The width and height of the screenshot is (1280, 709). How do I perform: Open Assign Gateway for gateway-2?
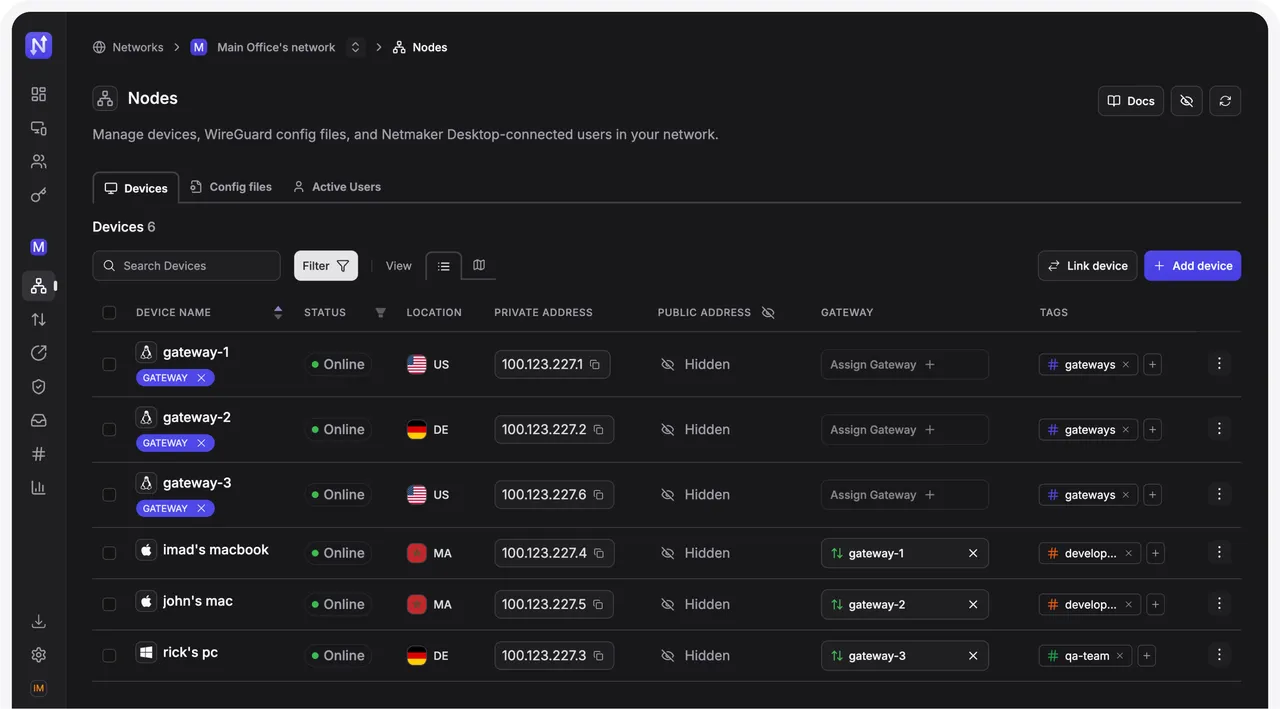click(x=905, y=430)
